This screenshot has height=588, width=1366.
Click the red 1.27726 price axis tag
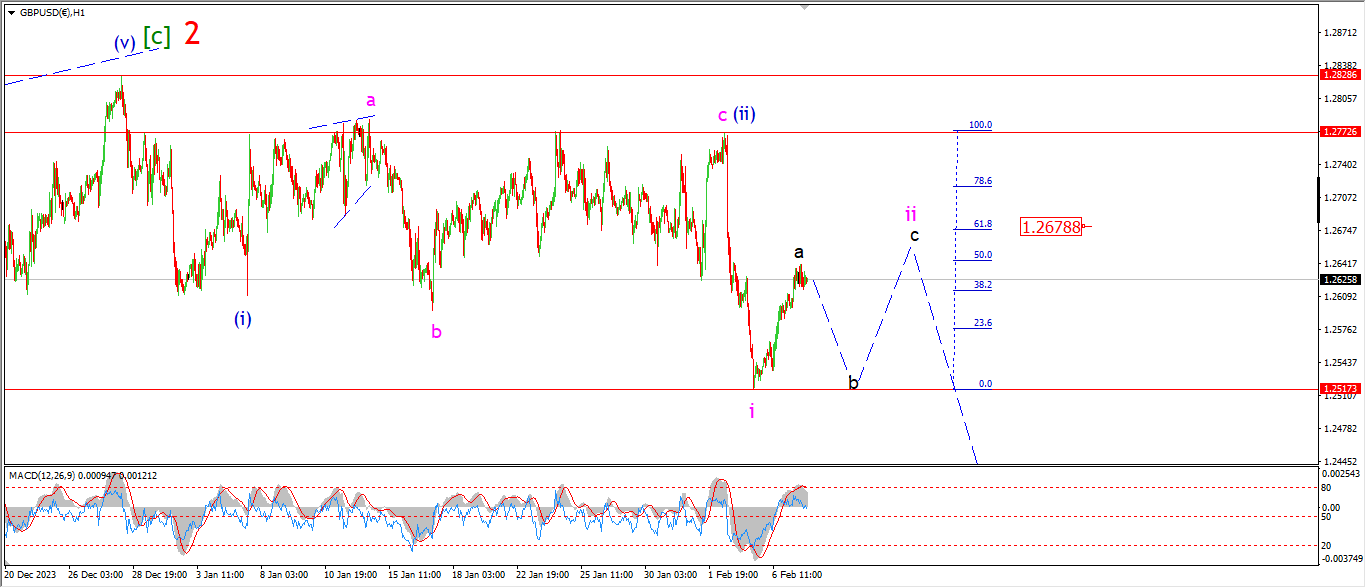coord(1338,132)
